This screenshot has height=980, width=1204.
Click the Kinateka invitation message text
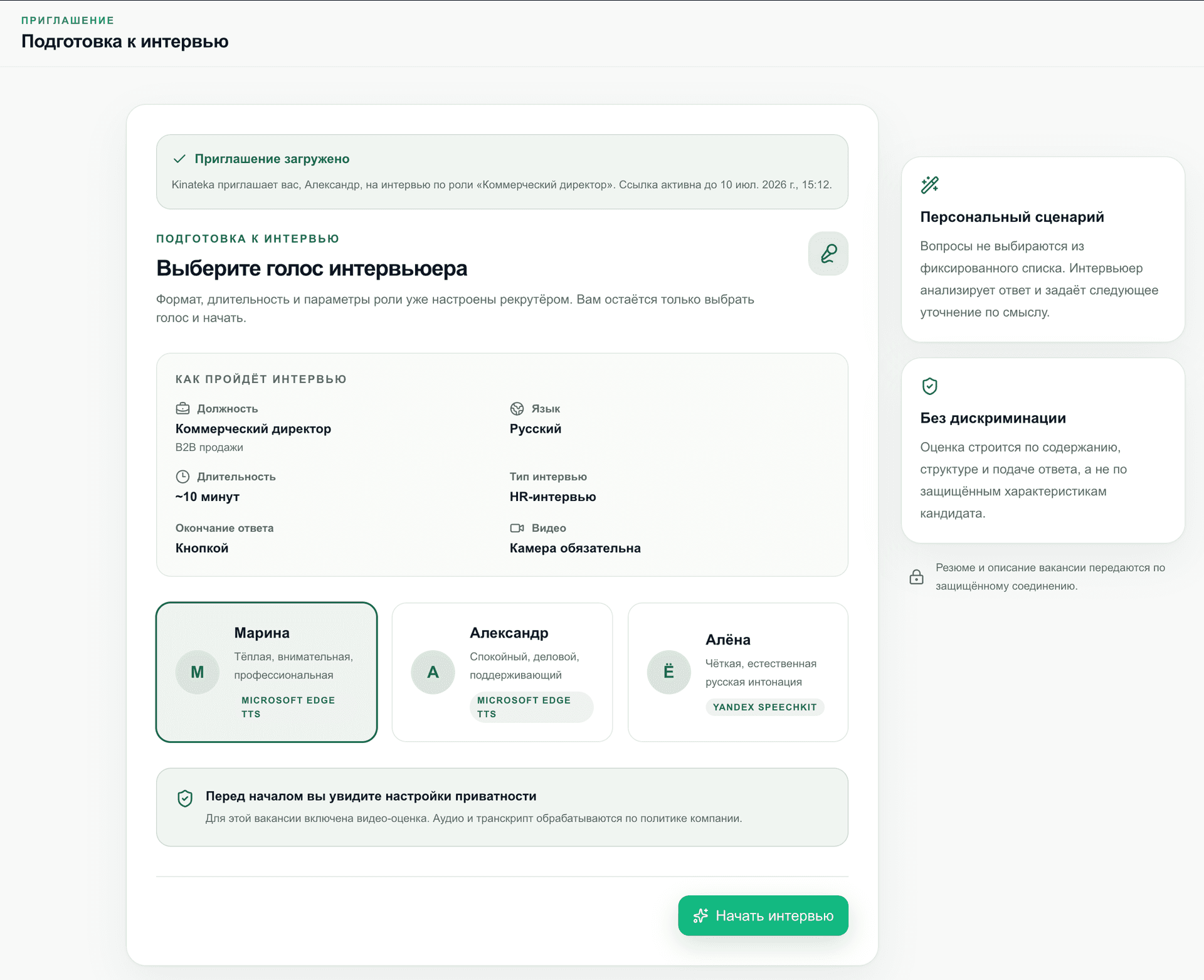click(502, 185)
